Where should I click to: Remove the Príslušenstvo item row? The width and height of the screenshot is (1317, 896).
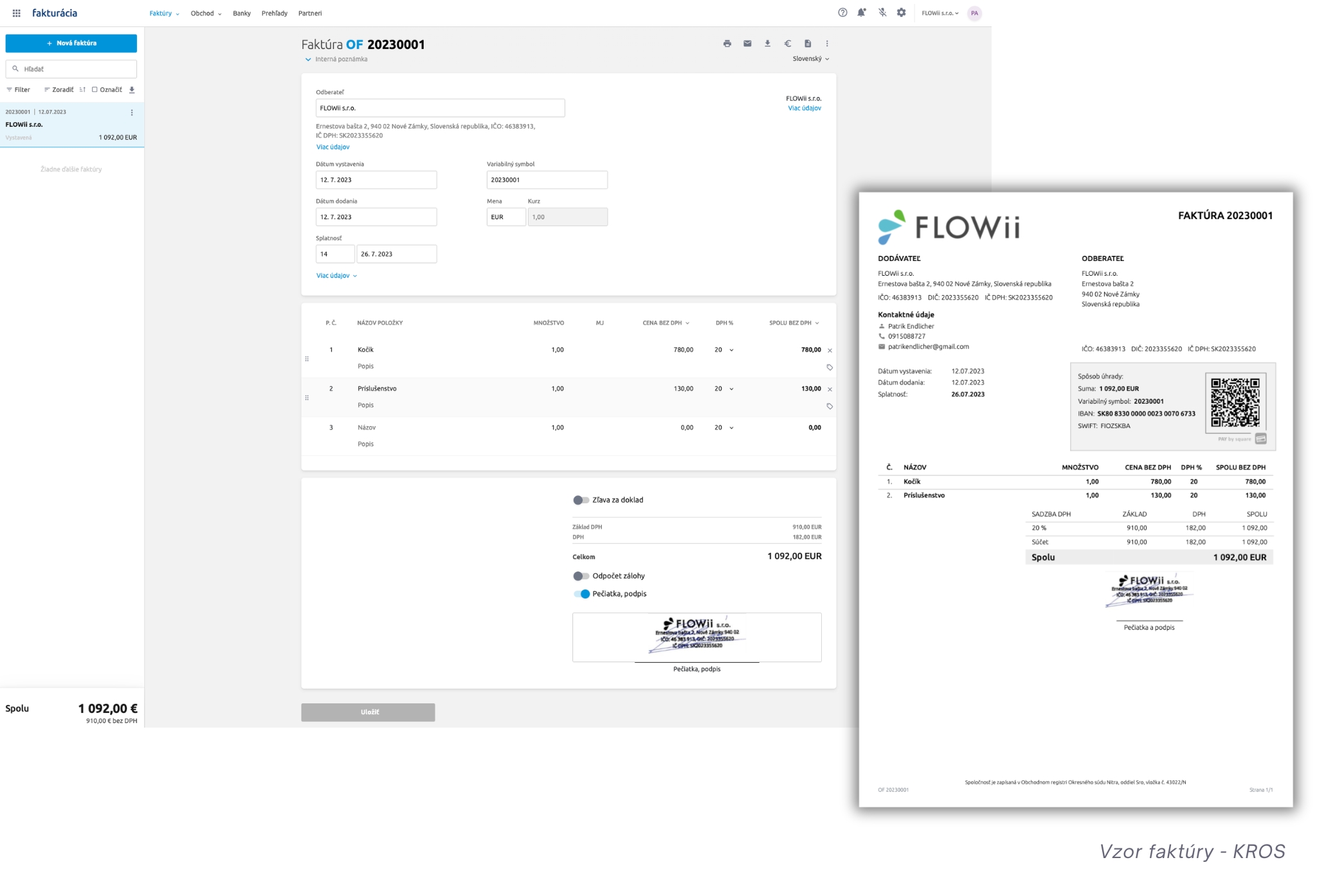[830, 390]
